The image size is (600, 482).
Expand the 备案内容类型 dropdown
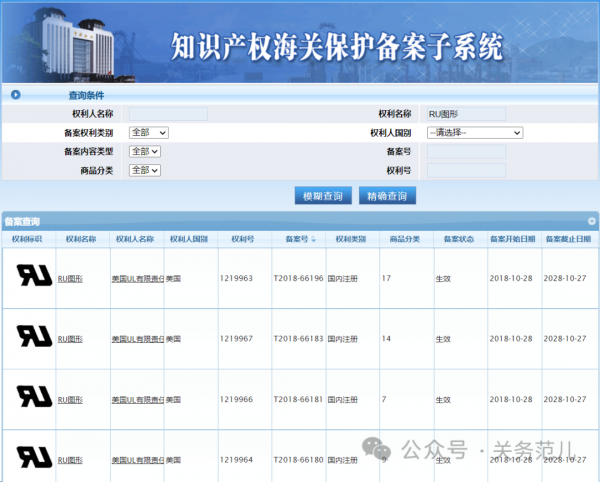(144, 151)
